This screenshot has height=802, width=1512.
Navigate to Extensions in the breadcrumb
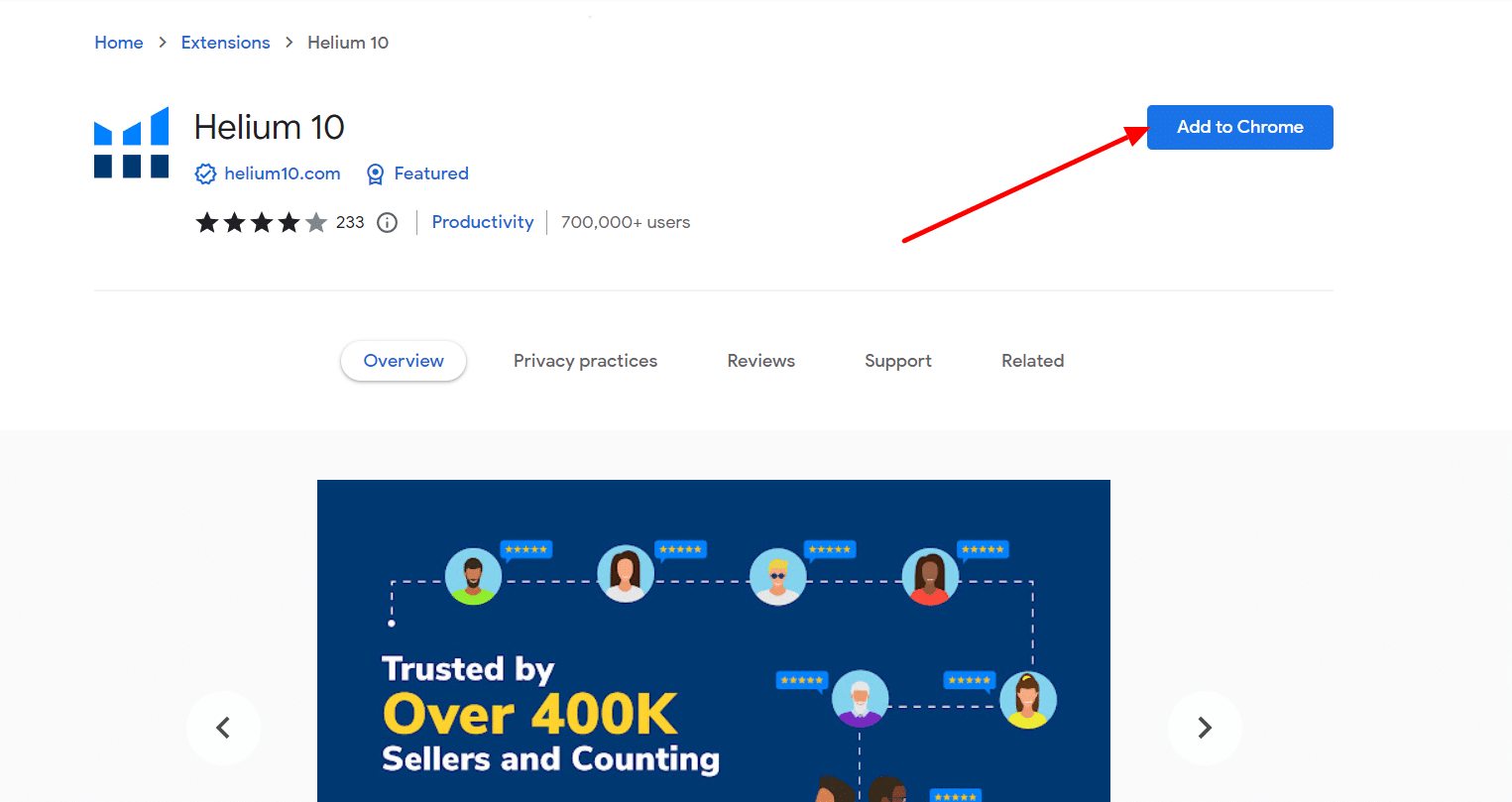click(x=225, y=43)
